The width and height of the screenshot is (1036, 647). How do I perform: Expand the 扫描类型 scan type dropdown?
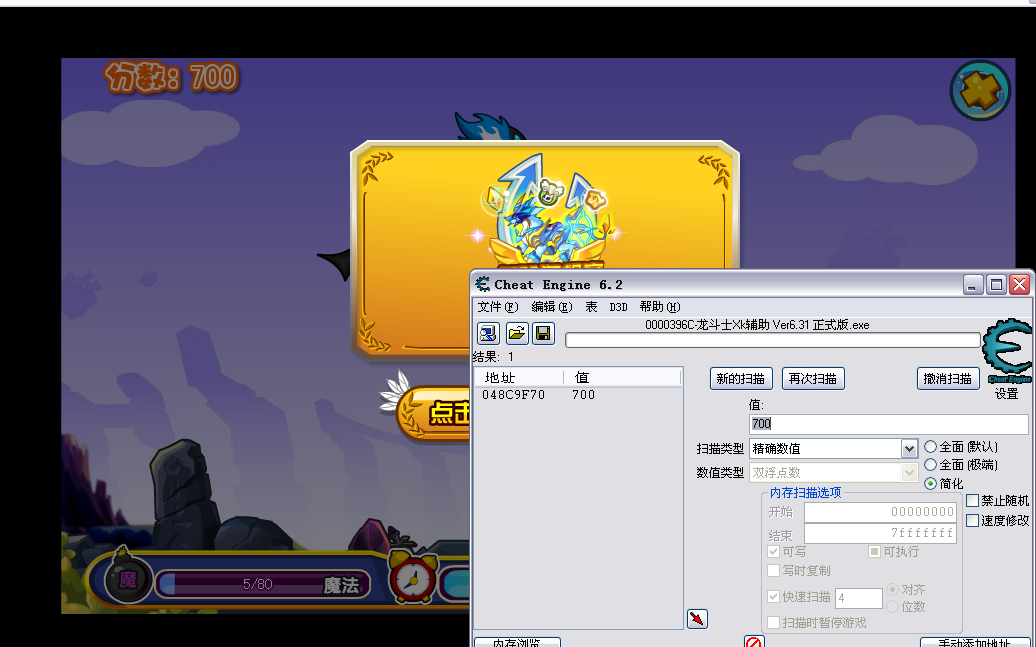click(x=909, y=449)
